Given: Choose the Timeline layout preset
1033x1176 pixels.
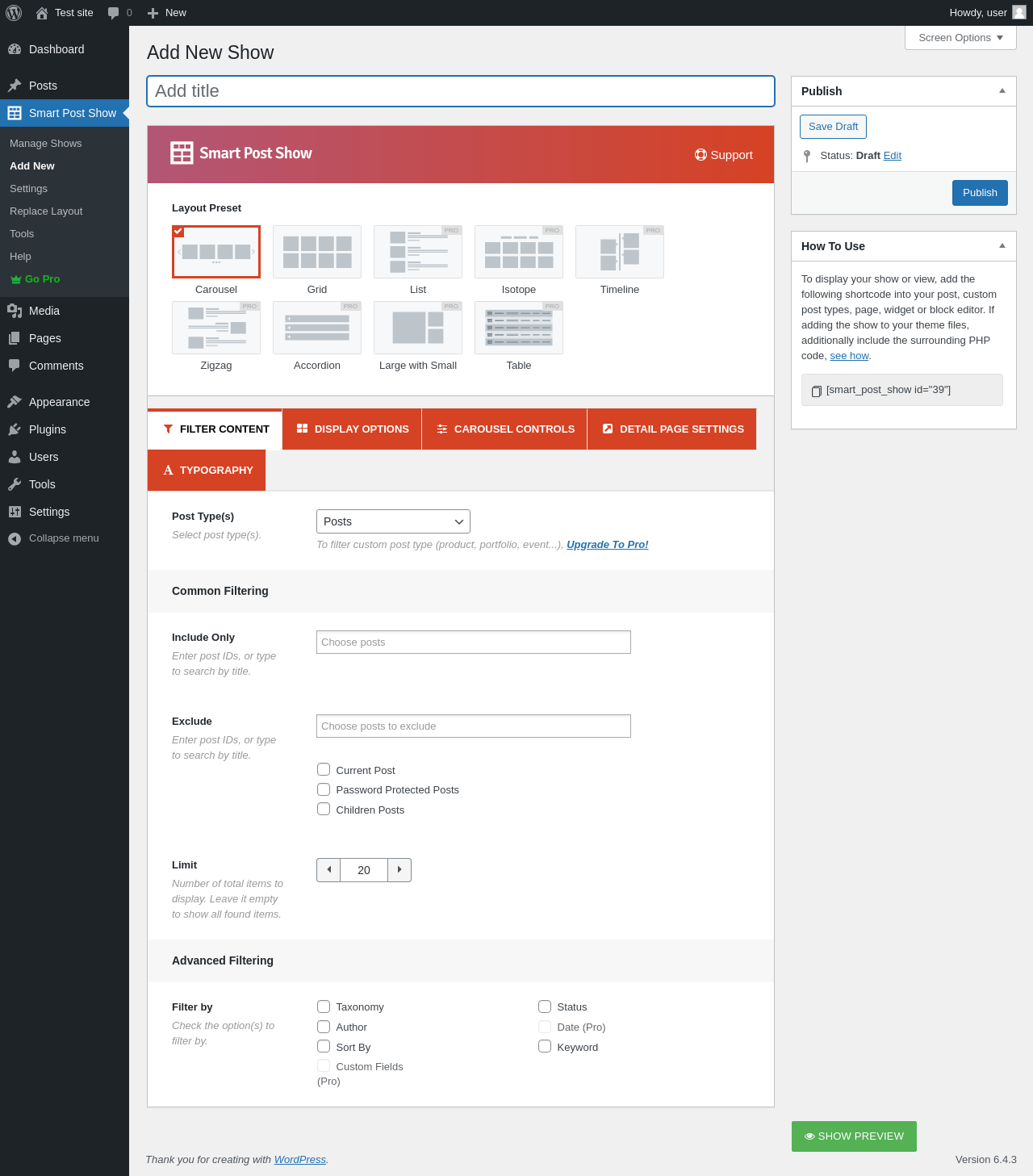Looking at the screenshot, I should [x=620, y=252].
